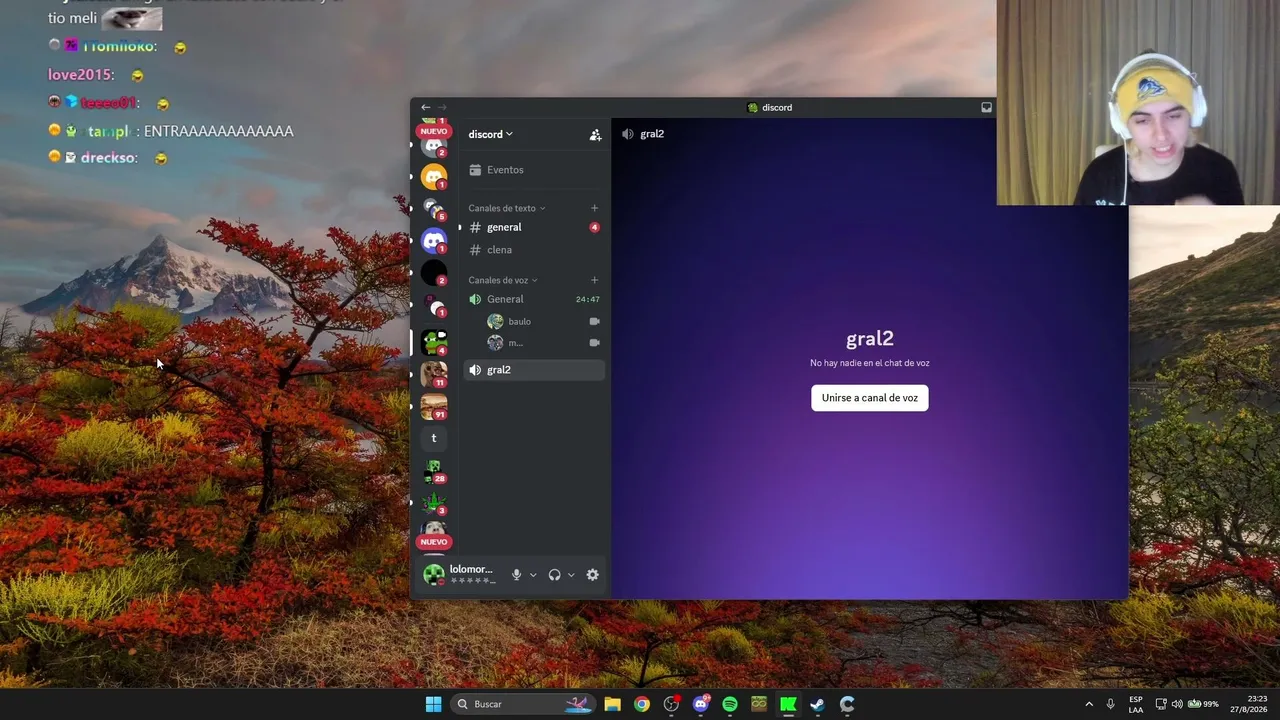This screenshot has height=720, width=1280.
Task: Click the Buscar taskbar search box
Action: 523,704
